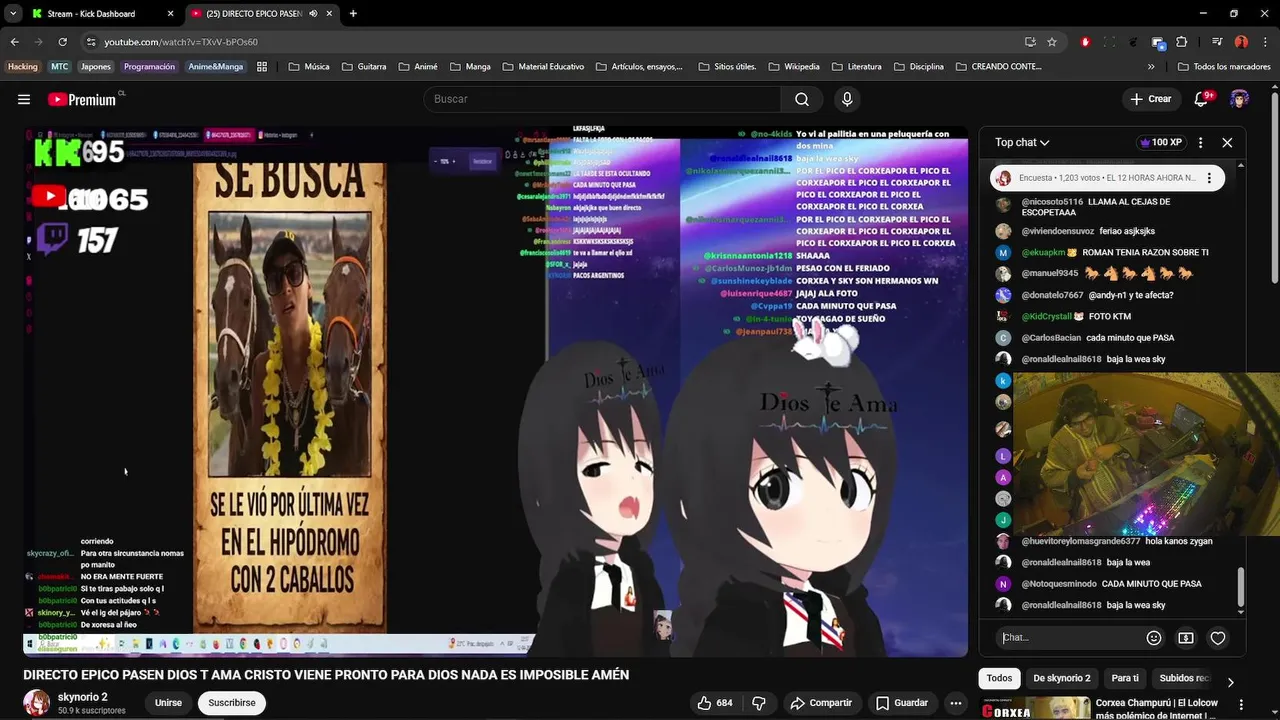Show hidden bookmarks with double chevron

point(1151,67)
